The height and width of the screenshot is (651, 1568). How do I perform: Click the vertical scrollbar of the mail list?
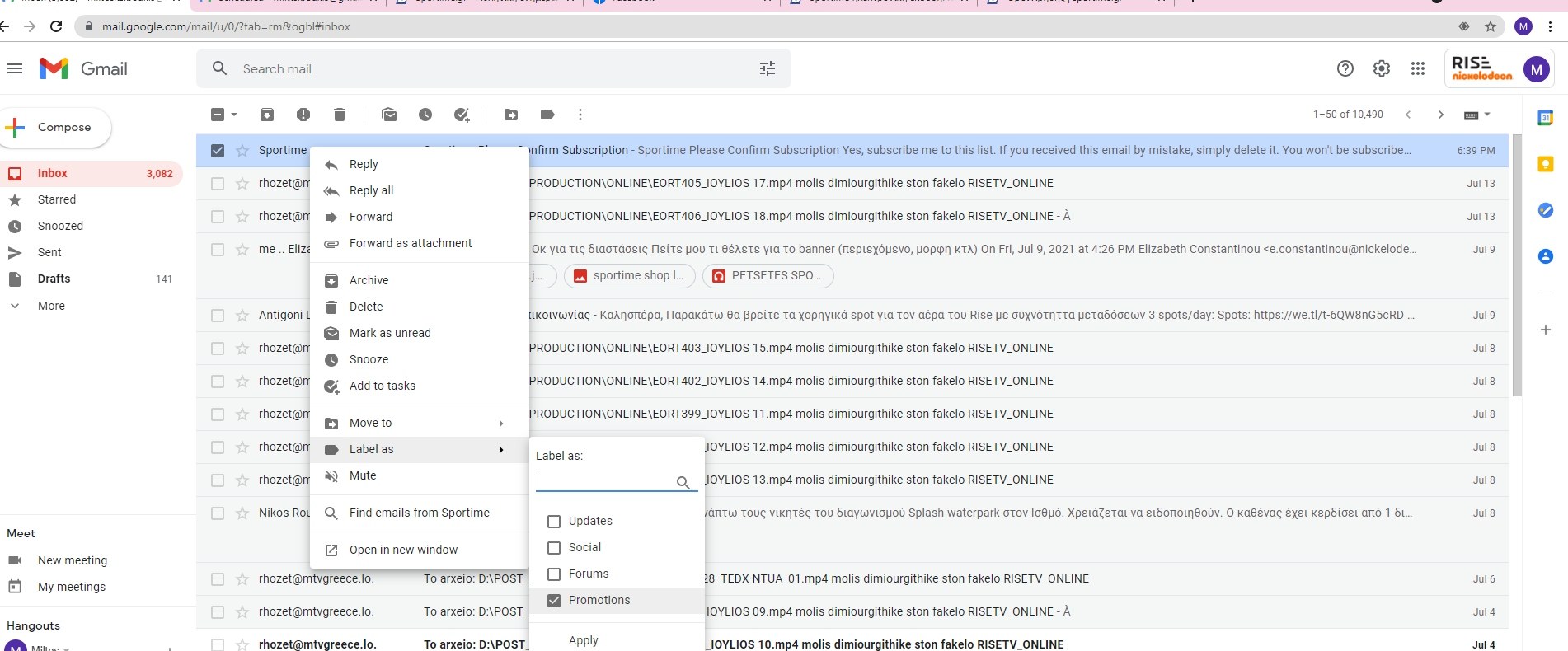pyautogui.click(x=1517, y=264)
